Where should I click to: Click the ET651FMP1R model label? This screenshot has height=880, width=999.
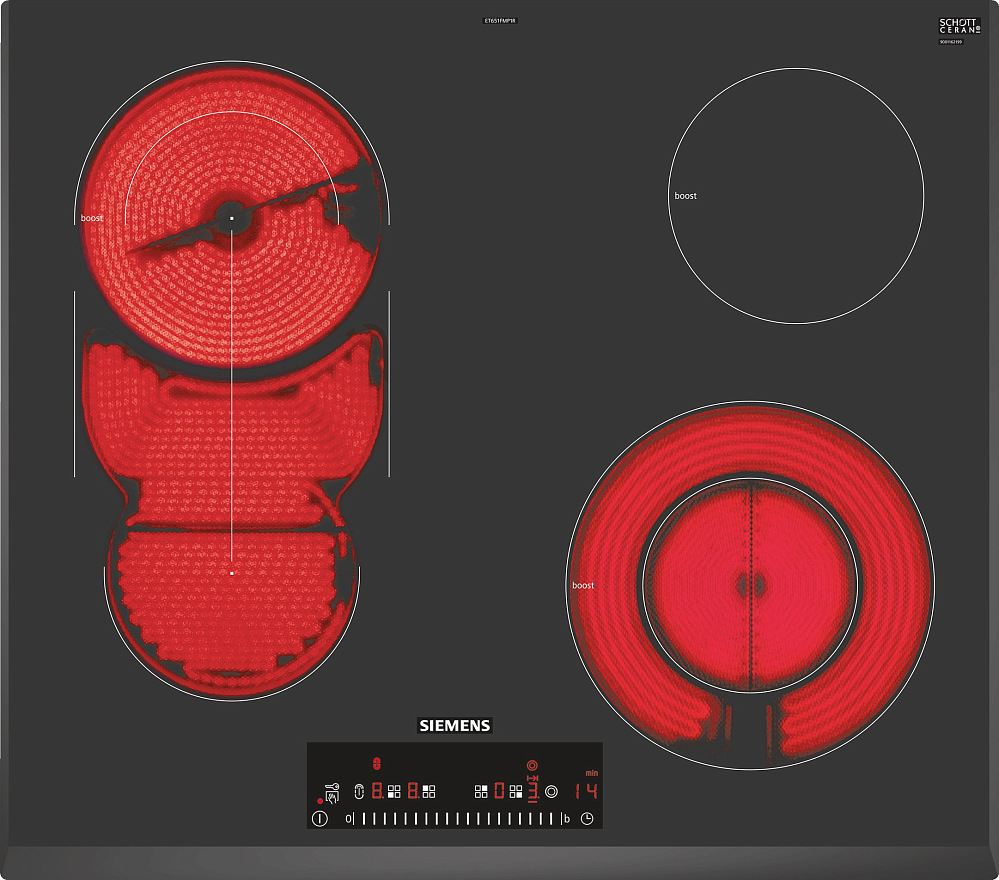[x=499, y=20]
